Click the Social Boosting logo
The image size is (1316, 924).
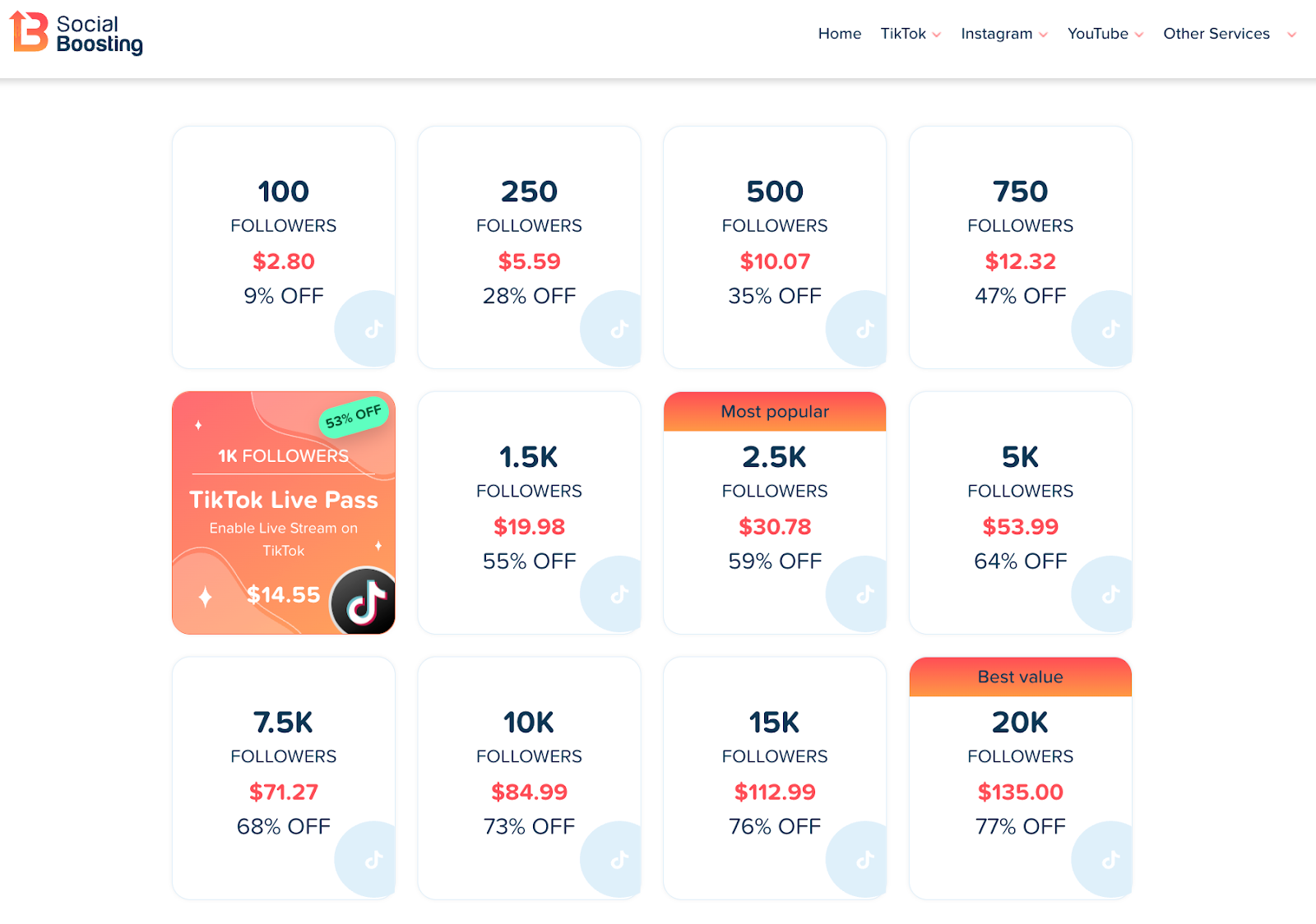[76, 33]
